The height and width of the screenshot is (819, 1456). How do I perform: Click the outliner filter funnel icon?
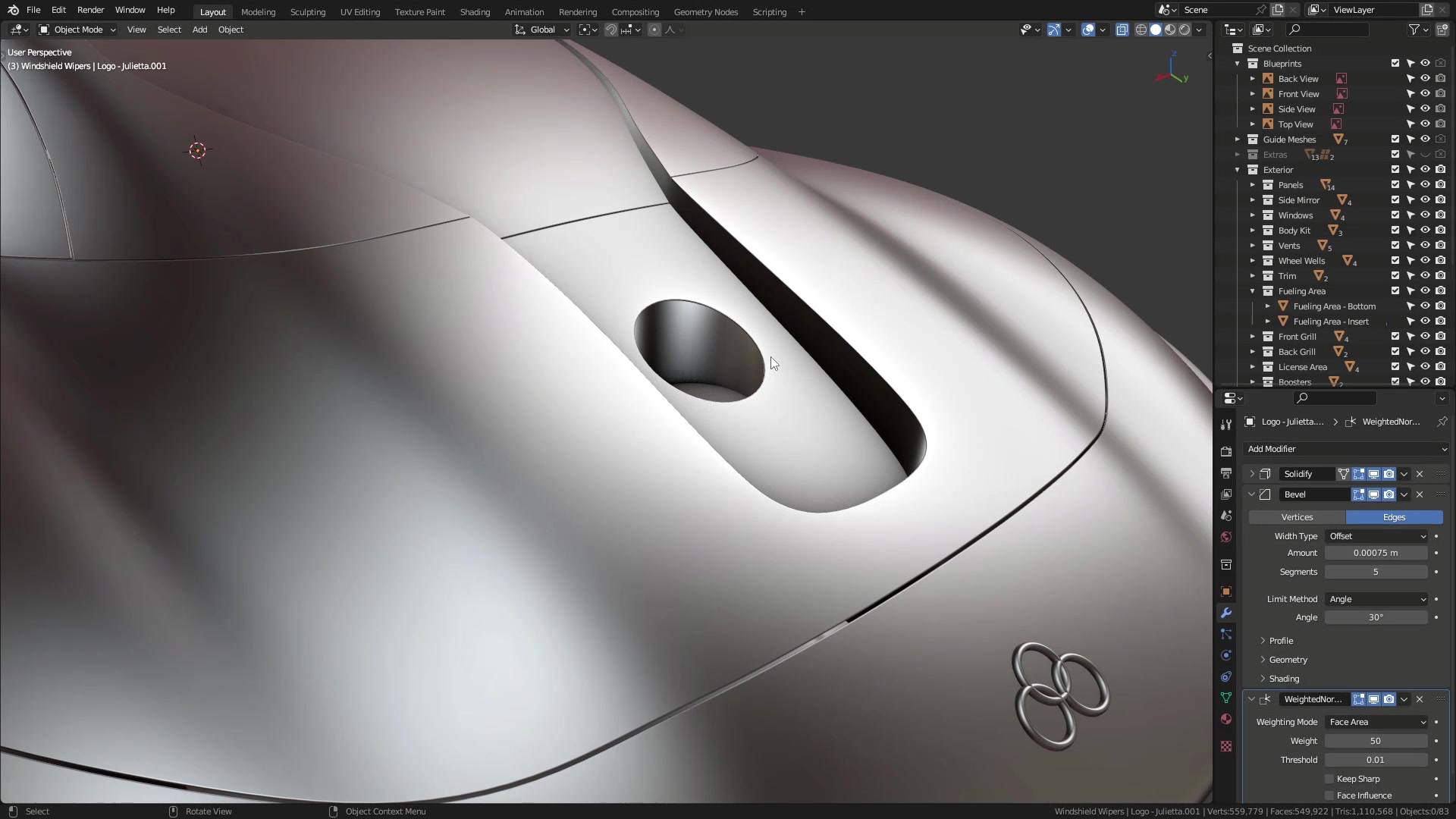pyautogui.click(x=1414, y=30)
